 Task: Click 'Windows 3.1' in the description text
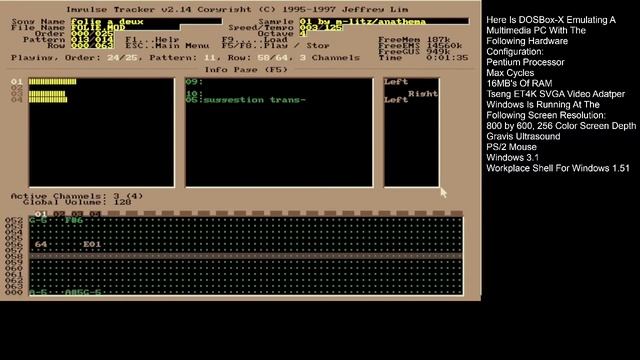tap(512, 158)
